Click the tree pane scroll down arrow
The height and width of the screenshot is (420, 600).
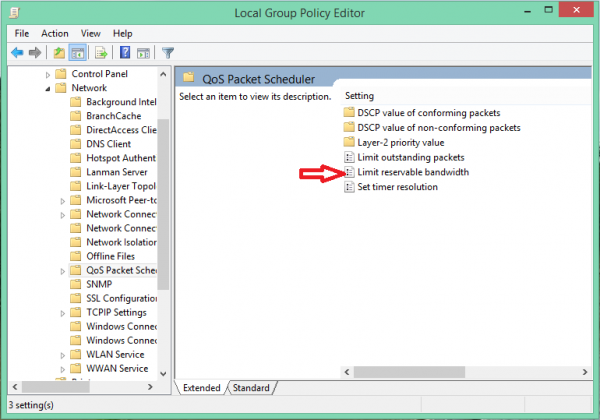point(163,374)
